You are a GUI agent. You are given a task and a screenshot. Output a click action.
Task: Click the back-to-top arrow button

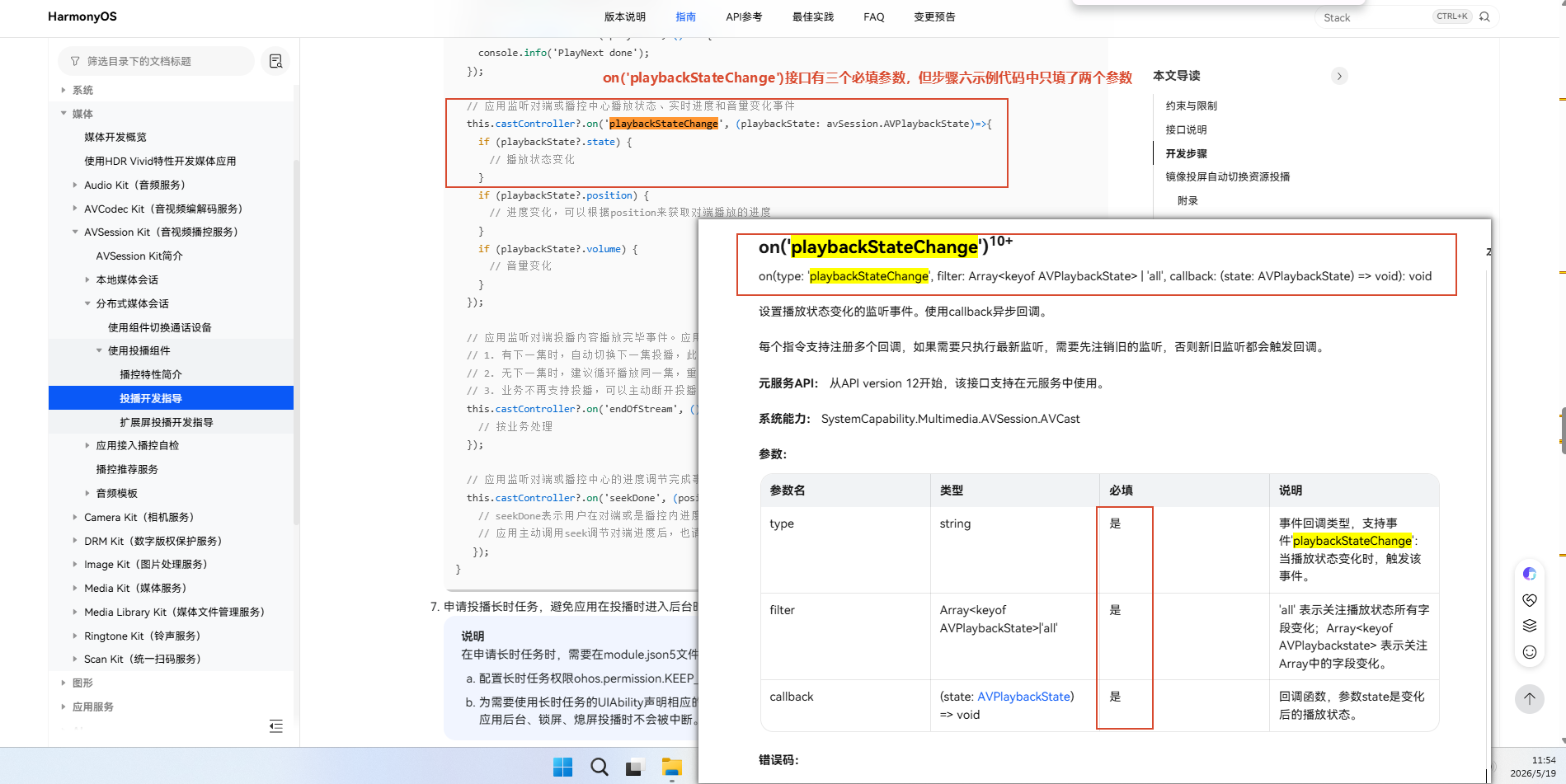click(x=1529, y=699)
